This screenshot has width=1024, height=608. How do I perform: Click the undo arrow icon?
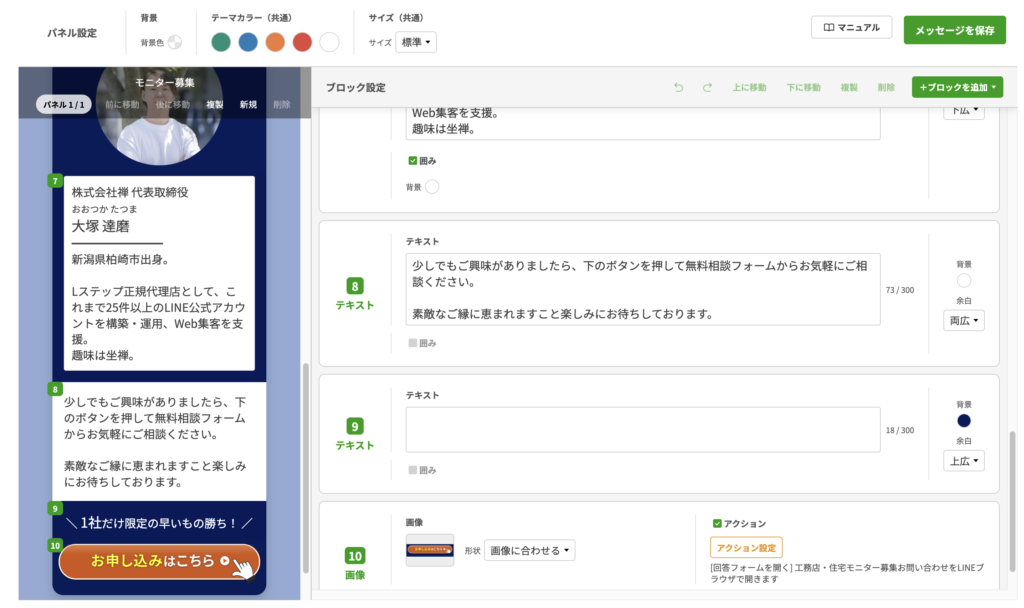click(679, 88)
